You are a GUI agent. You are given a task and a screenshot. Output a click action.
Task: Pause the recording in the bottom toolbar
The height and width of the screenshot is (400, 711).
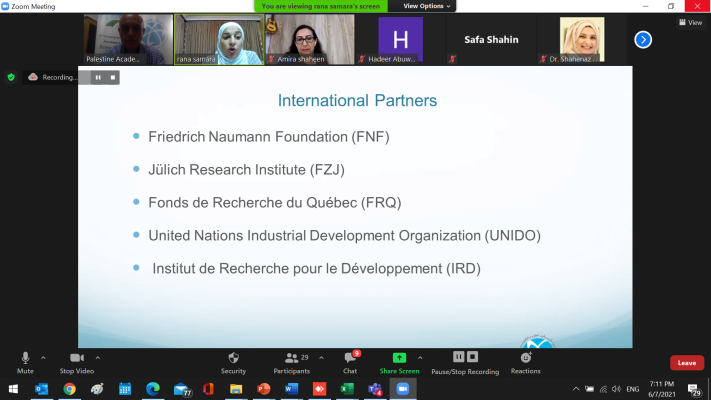[459, 357]
